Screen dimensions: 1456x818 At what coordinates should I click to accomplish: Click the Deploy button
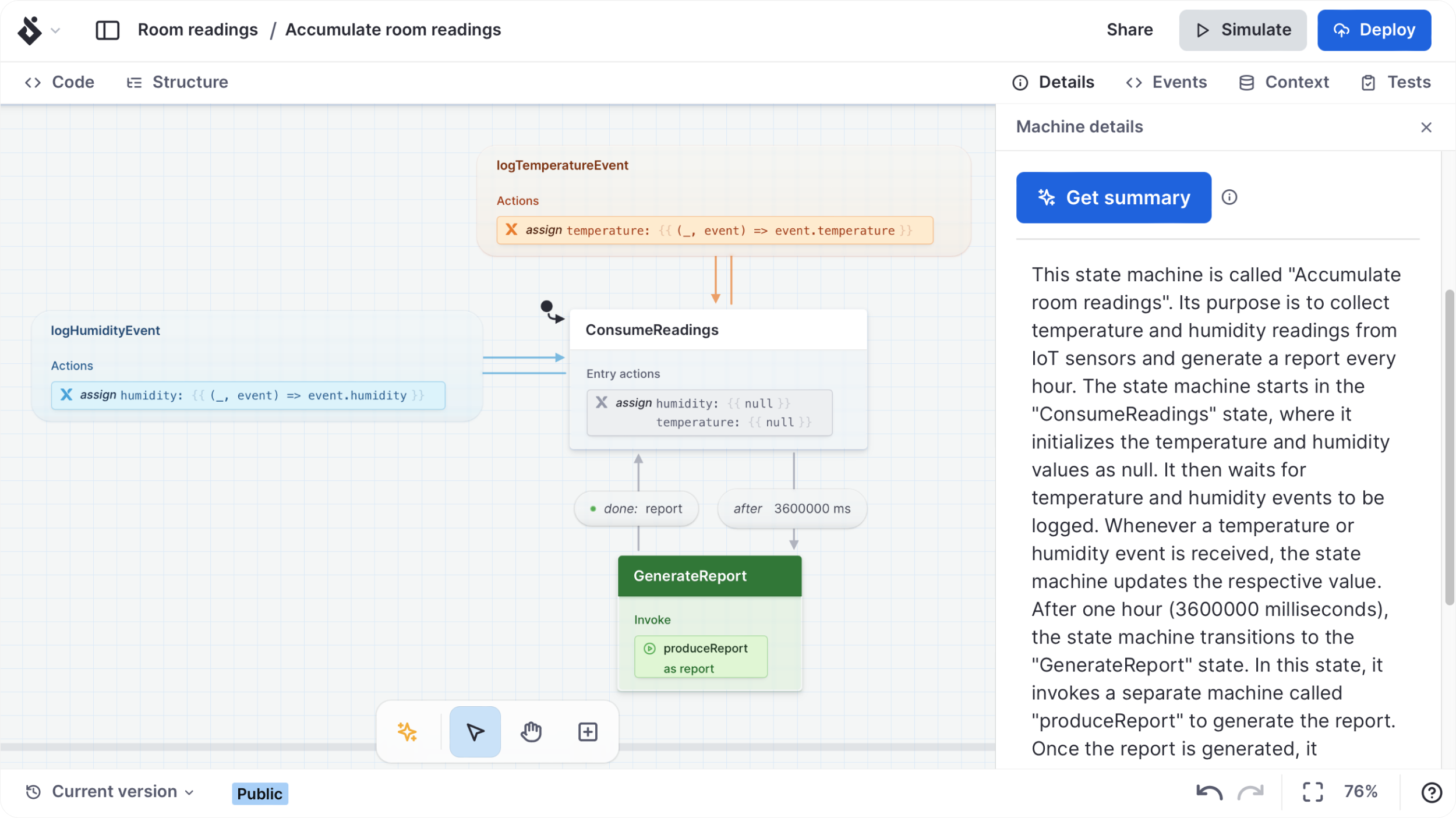pos(1374,30)
